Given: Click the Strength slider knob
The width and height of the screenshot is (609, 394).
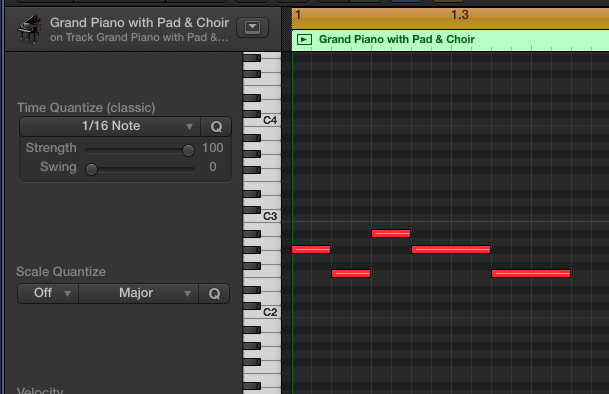Looking at the screenshot, I should [x=188, y=150].
